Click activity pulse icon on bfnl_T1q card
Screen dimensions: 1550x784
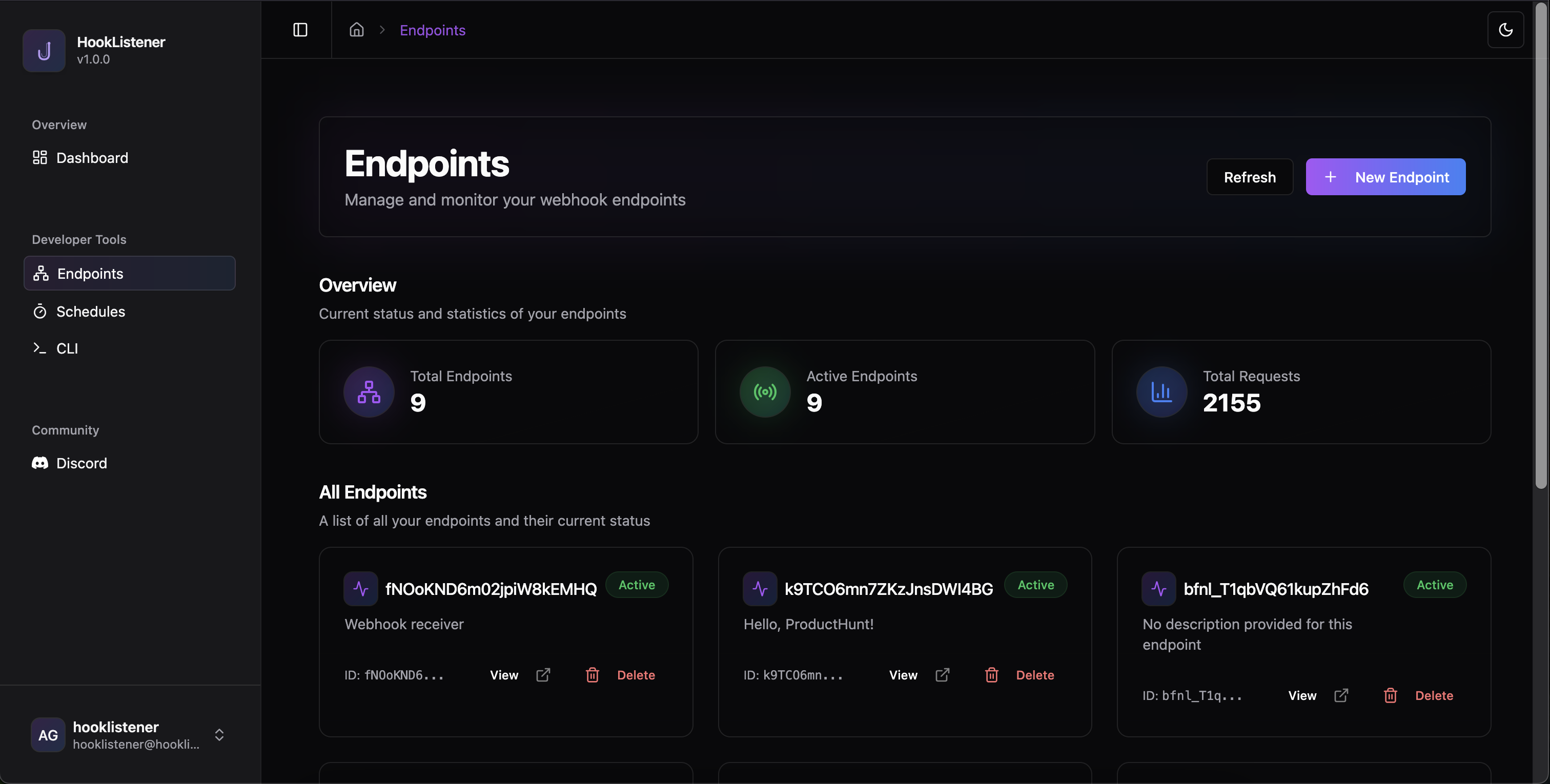pyautogui.click(x=1158, y=588)
